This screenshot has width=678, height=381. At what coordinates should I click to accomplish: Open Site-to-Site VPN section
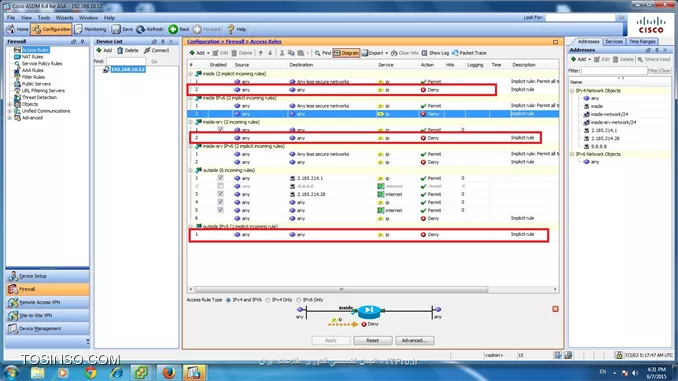point(48,315)
